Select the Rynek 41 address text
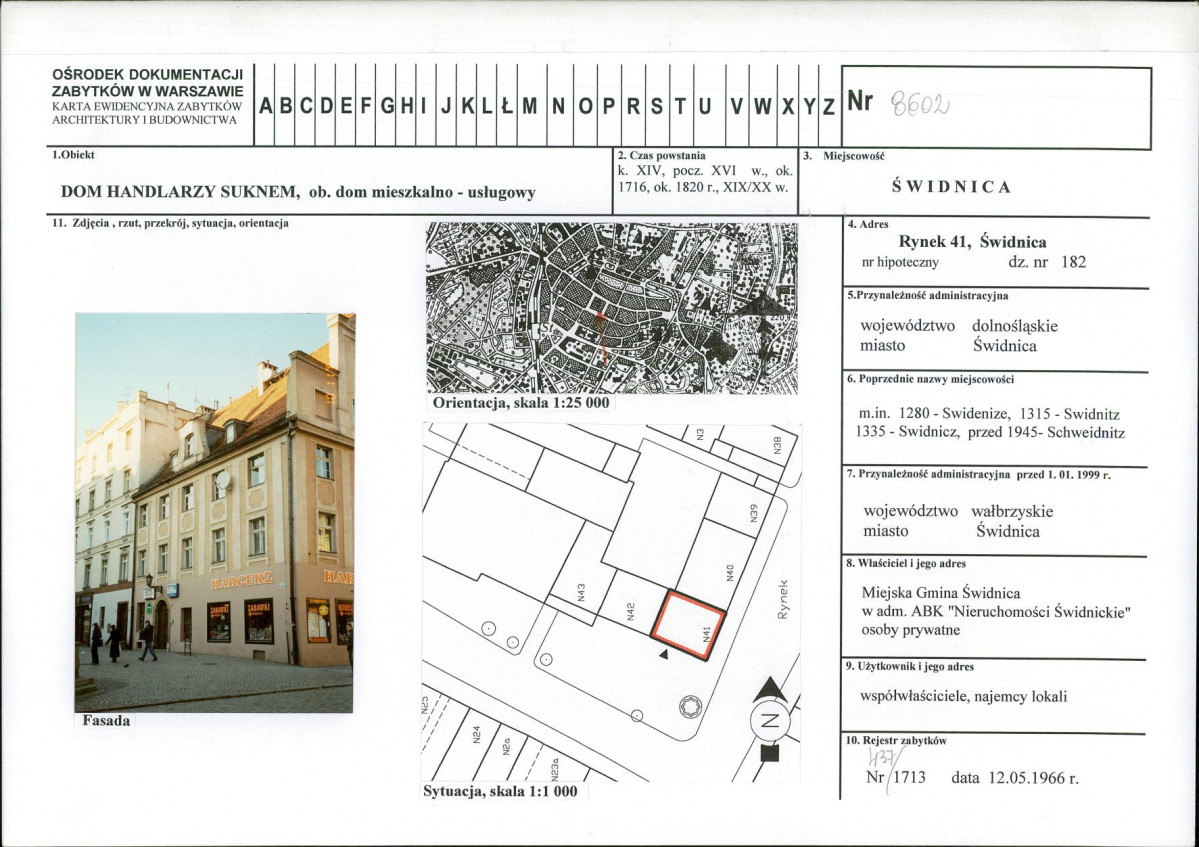 (x=973, y=241)
